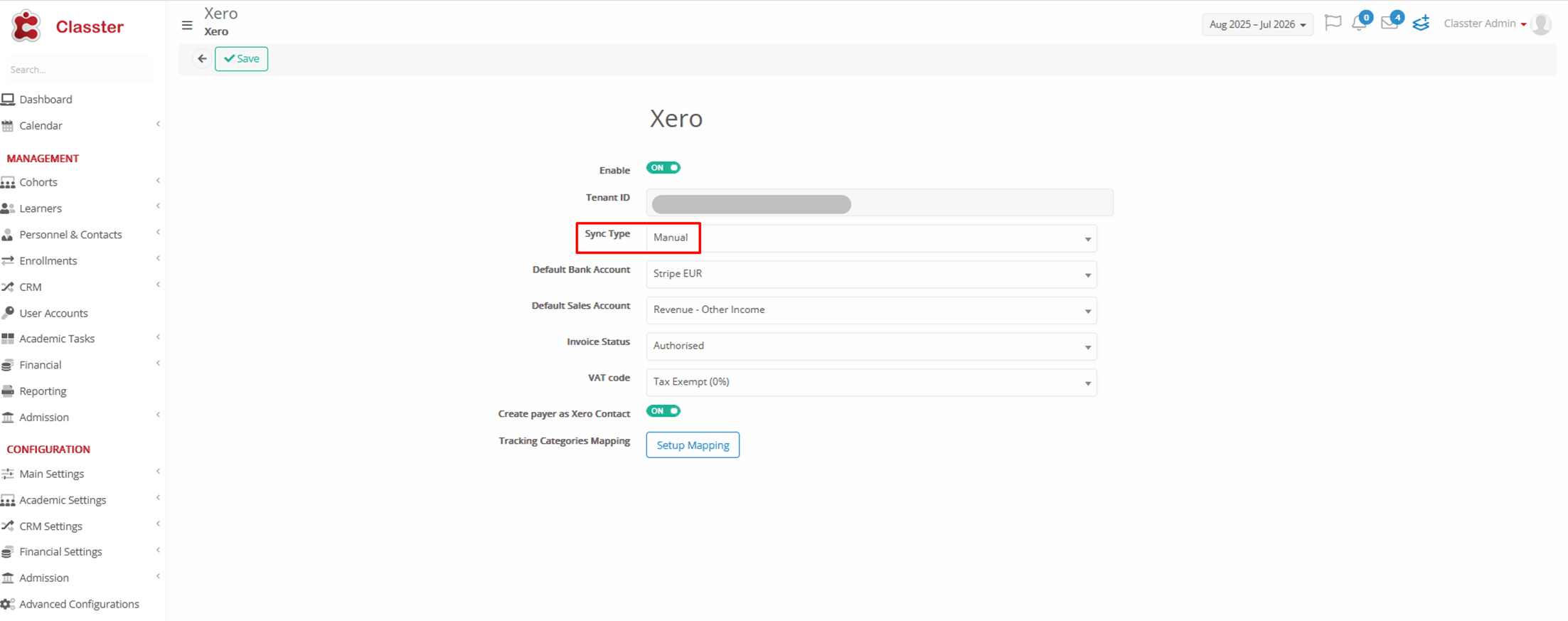
Task: Open Financial Settings in the sidebar
Action: [60, 552]
